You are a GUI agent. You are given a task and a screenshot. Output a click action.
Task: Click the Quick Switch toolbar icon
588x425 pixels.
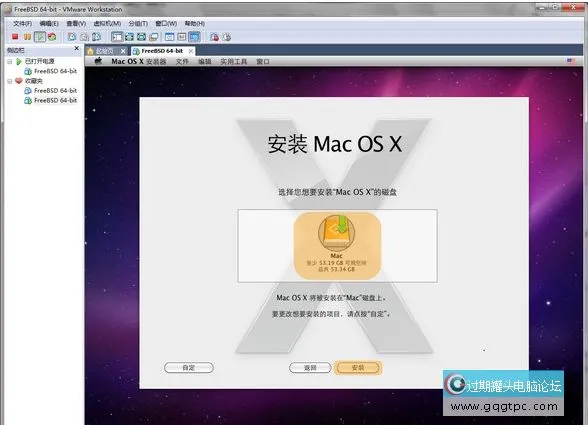coord(141,37)
